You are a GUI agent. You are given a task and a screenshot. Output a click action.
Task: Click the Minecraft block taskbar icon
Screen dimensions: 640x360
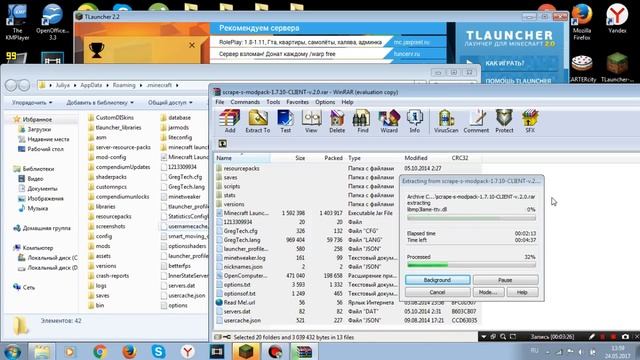(x=246, y=351)
